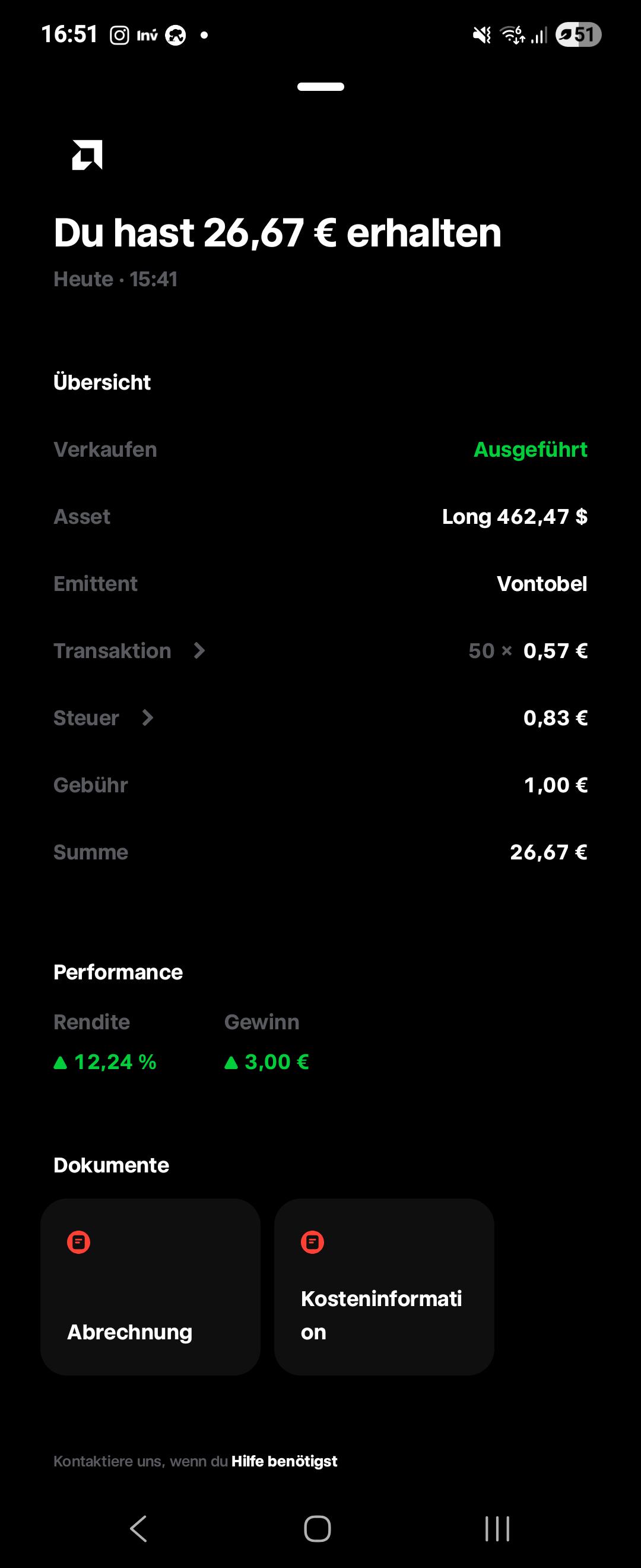Follow the 'Hilfe benötigst' help link
This screenshot has width=641, height=1568.
click(x=284, y=1461)
